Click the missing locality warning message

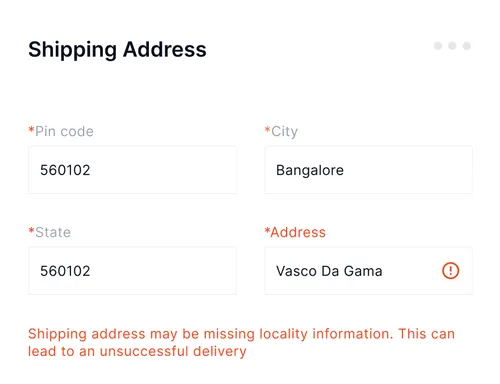(241, 343)
